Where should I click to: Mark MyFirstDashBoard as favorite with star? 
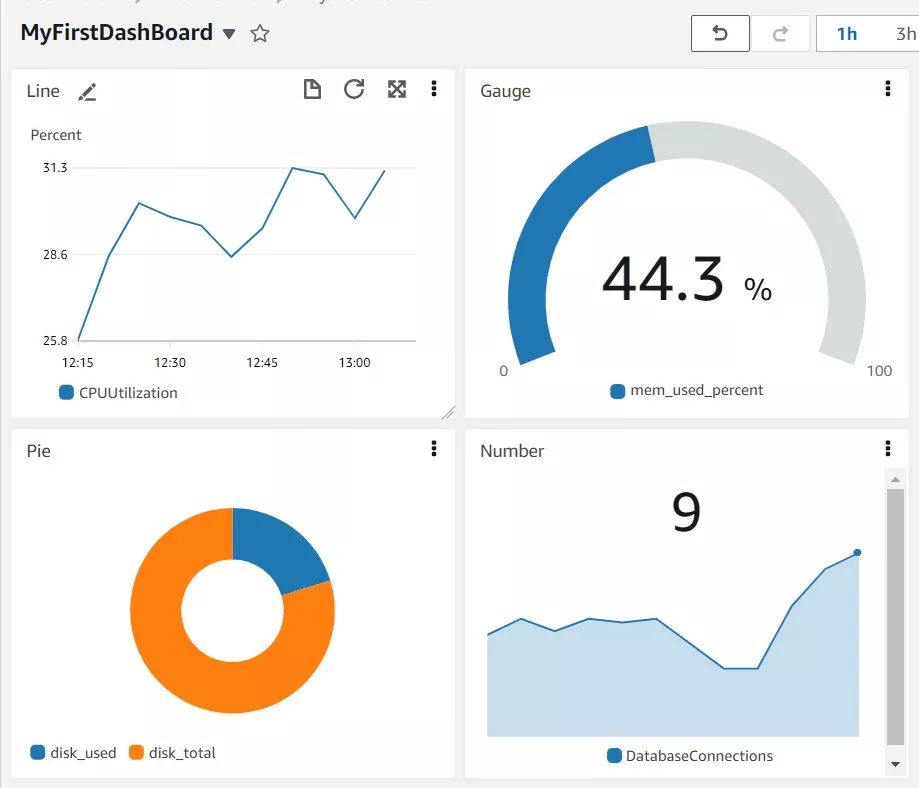(260, 34)
